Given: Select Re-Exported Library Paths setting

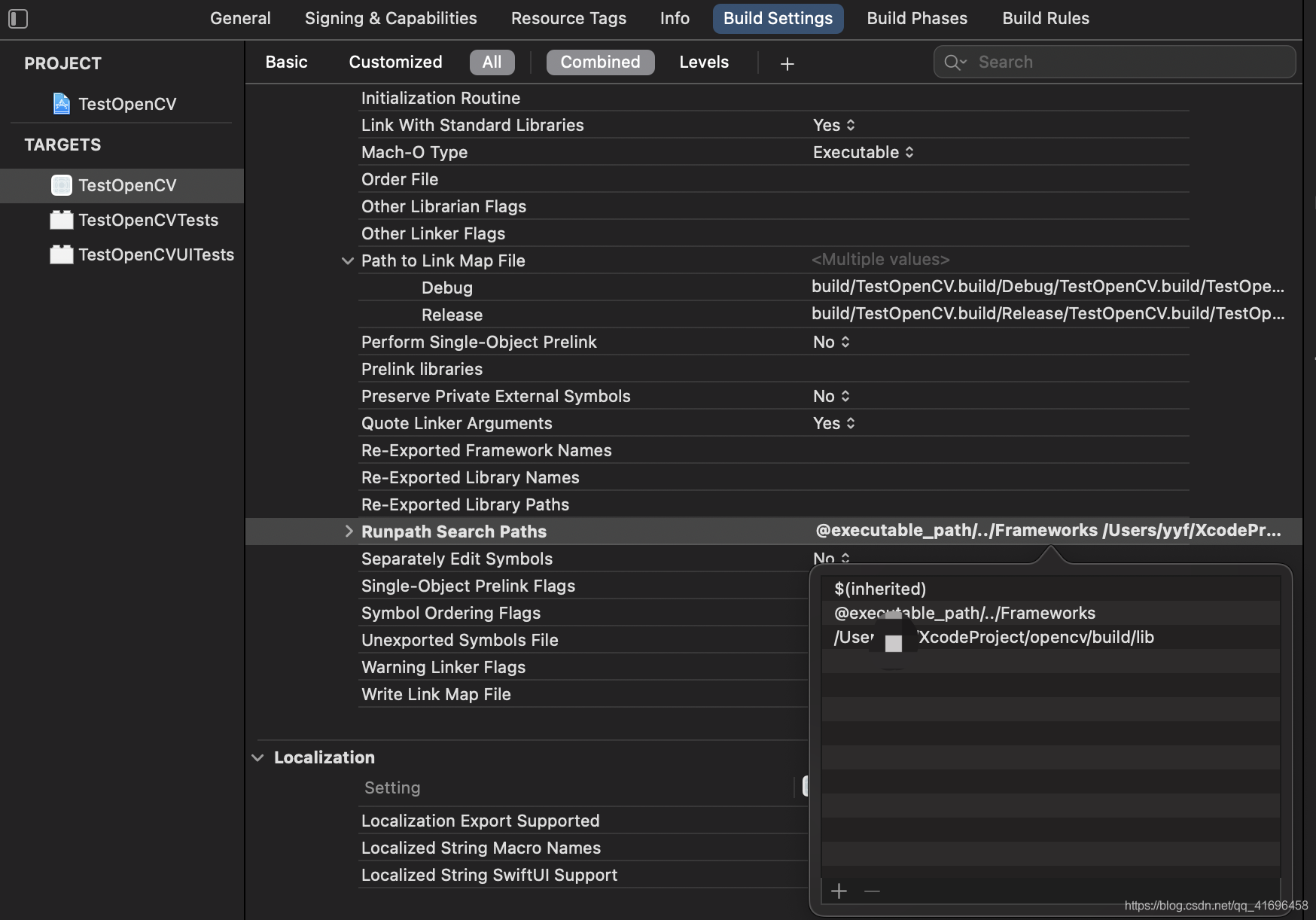Looking at the screenshot, I should coord(465,504).
